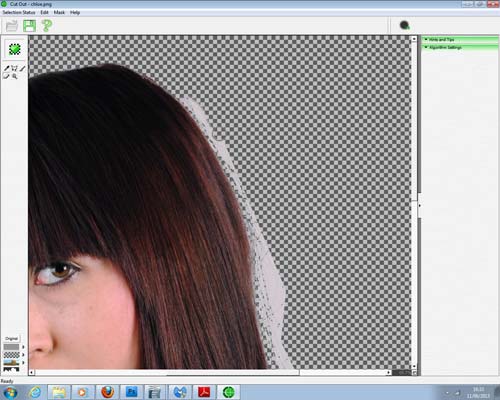
Task: Open the arrow beside the grey background swatch
Action: coord(23,347)
